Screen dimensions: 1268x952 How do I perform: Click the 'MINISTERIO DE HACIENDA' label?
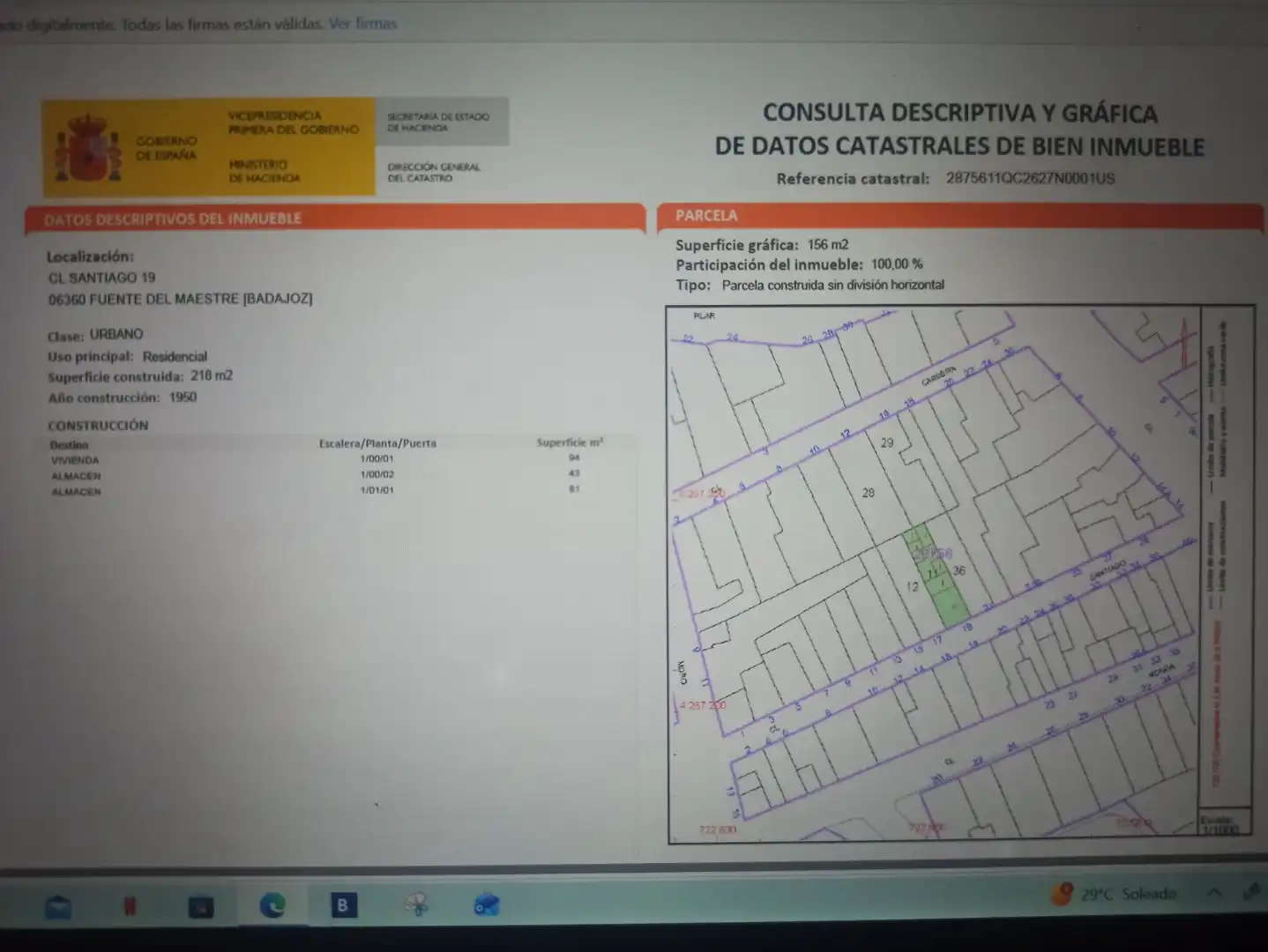click(265, 171)
